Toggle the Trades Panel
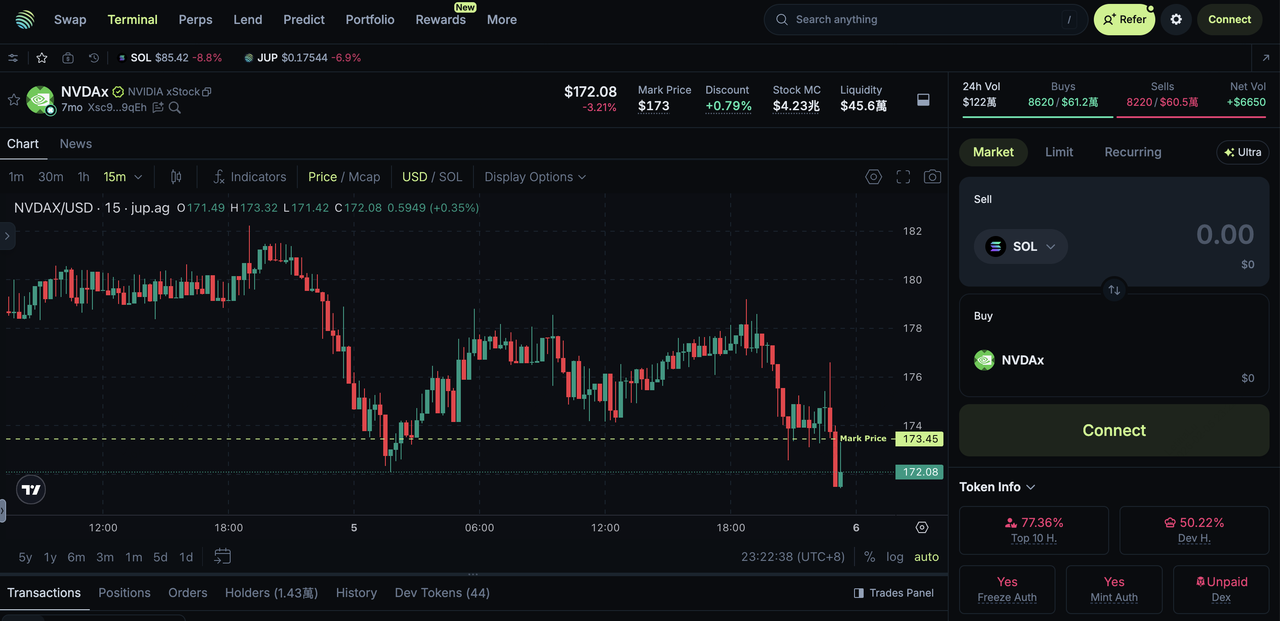This screenshot has height=621, width=1280. pos(894,593)
